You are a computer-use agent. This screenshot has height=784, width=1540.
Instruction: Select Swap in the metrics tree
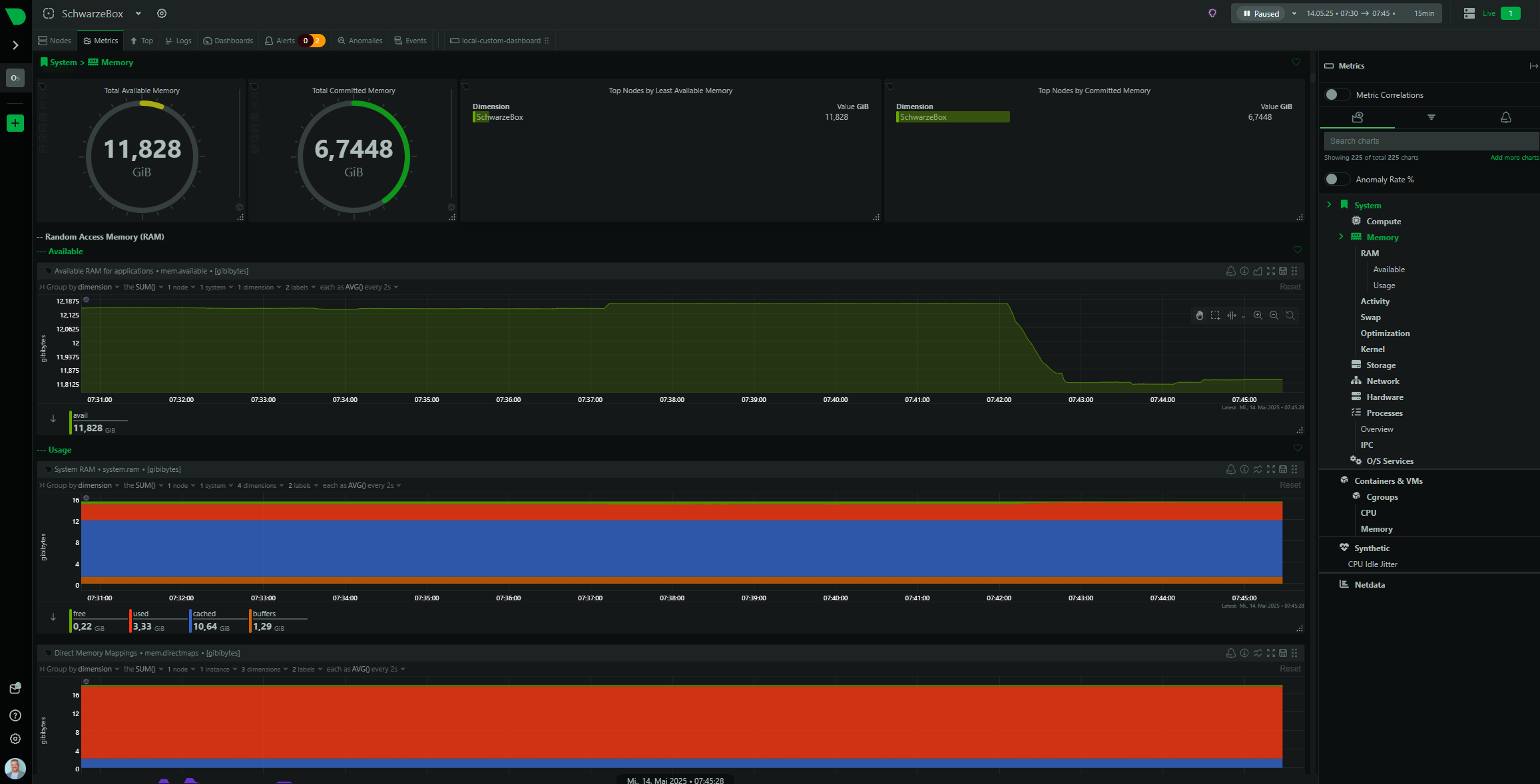(1370, 317)
